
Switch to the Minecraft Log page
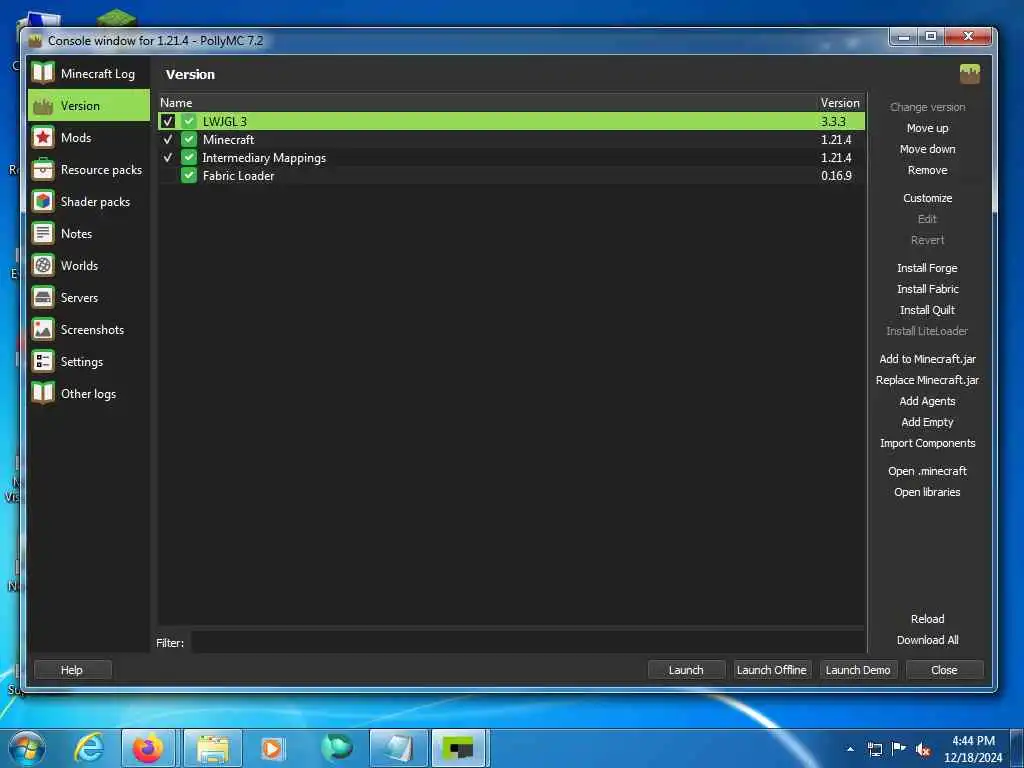(x=89, y=73)
